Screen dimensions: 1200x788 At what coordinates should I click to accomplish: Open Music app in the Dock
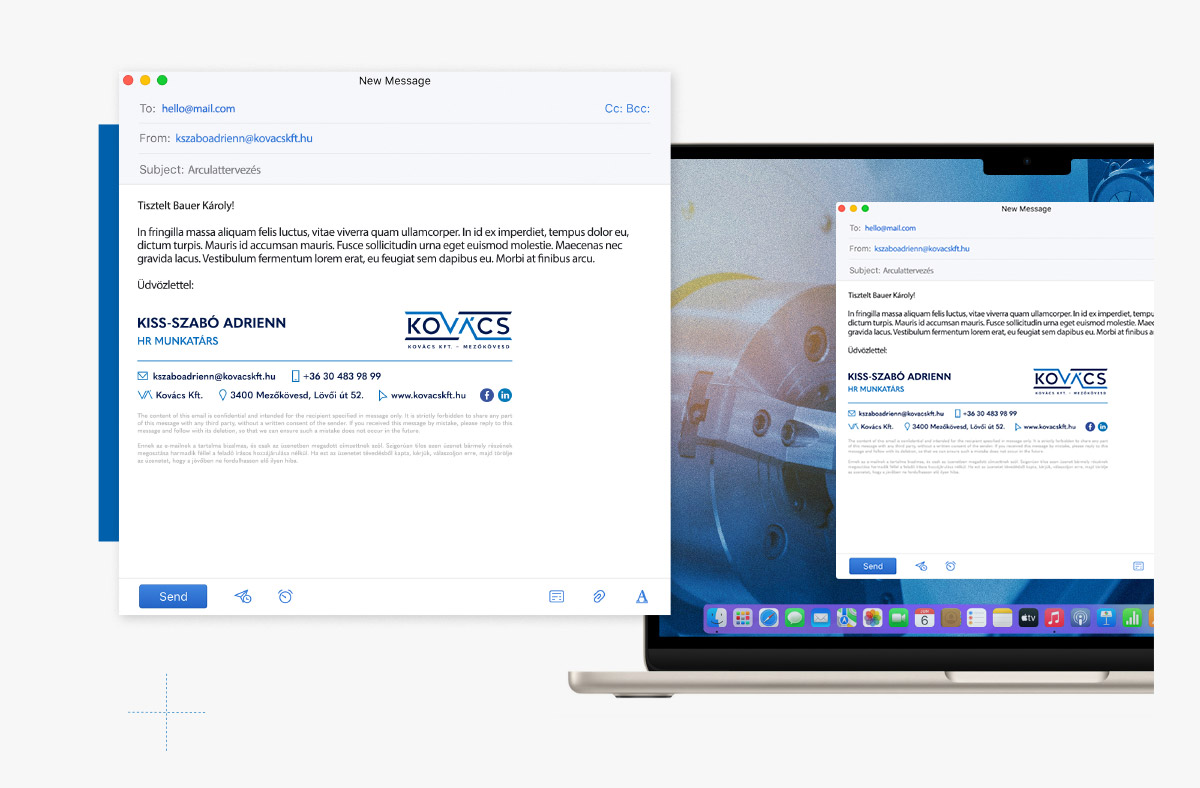(x=1054, y=618)
